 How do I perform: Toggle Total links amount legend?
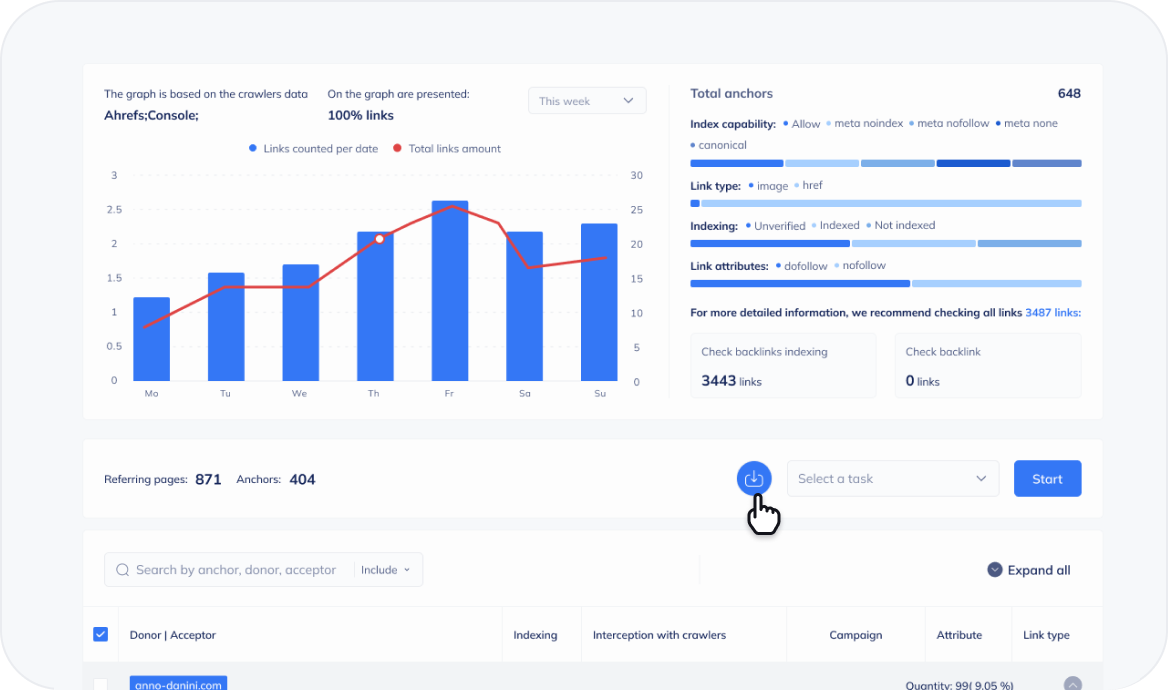click(x=447, y=148)
